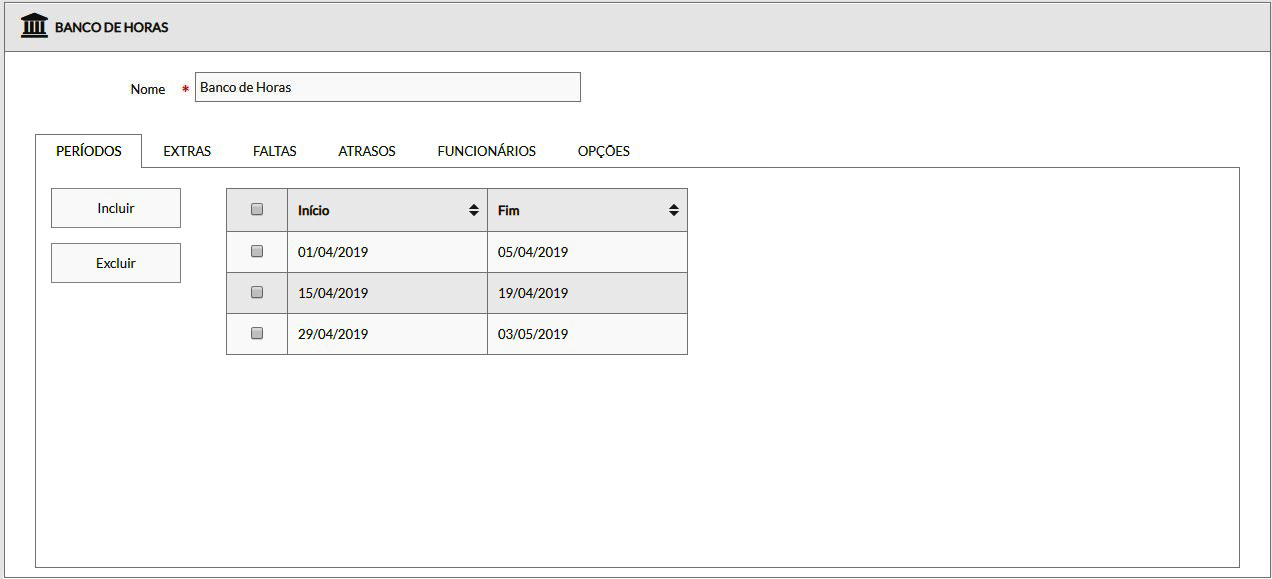Go to the FALTAS tab
The image size is (1272, 579).
tap(274, 151)
